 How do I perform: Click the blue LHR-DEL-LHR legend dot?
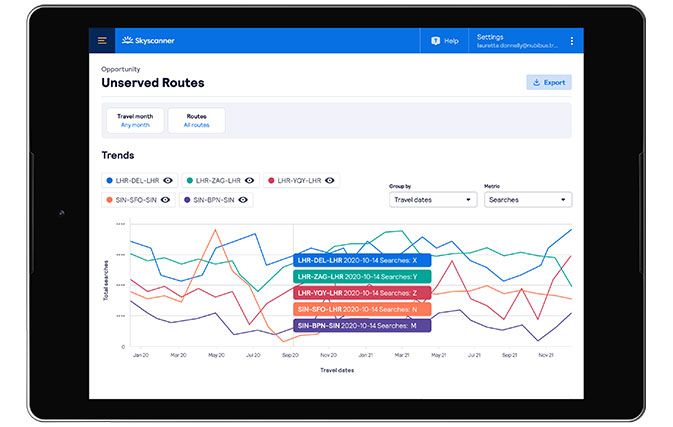click(109, 181)
